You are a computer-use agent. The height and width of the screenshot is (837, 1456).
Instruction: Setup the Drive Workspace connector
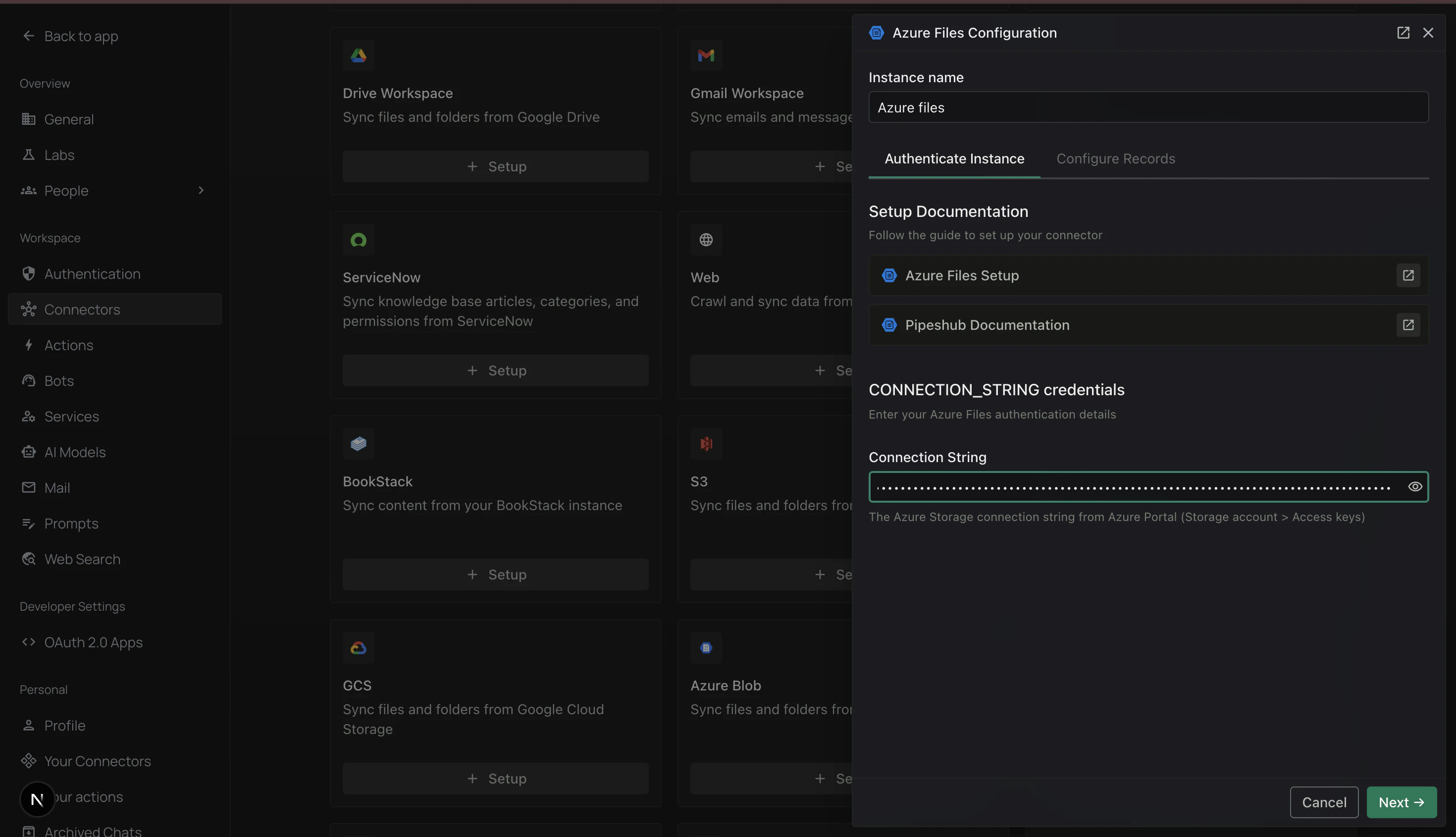(496, 166)
